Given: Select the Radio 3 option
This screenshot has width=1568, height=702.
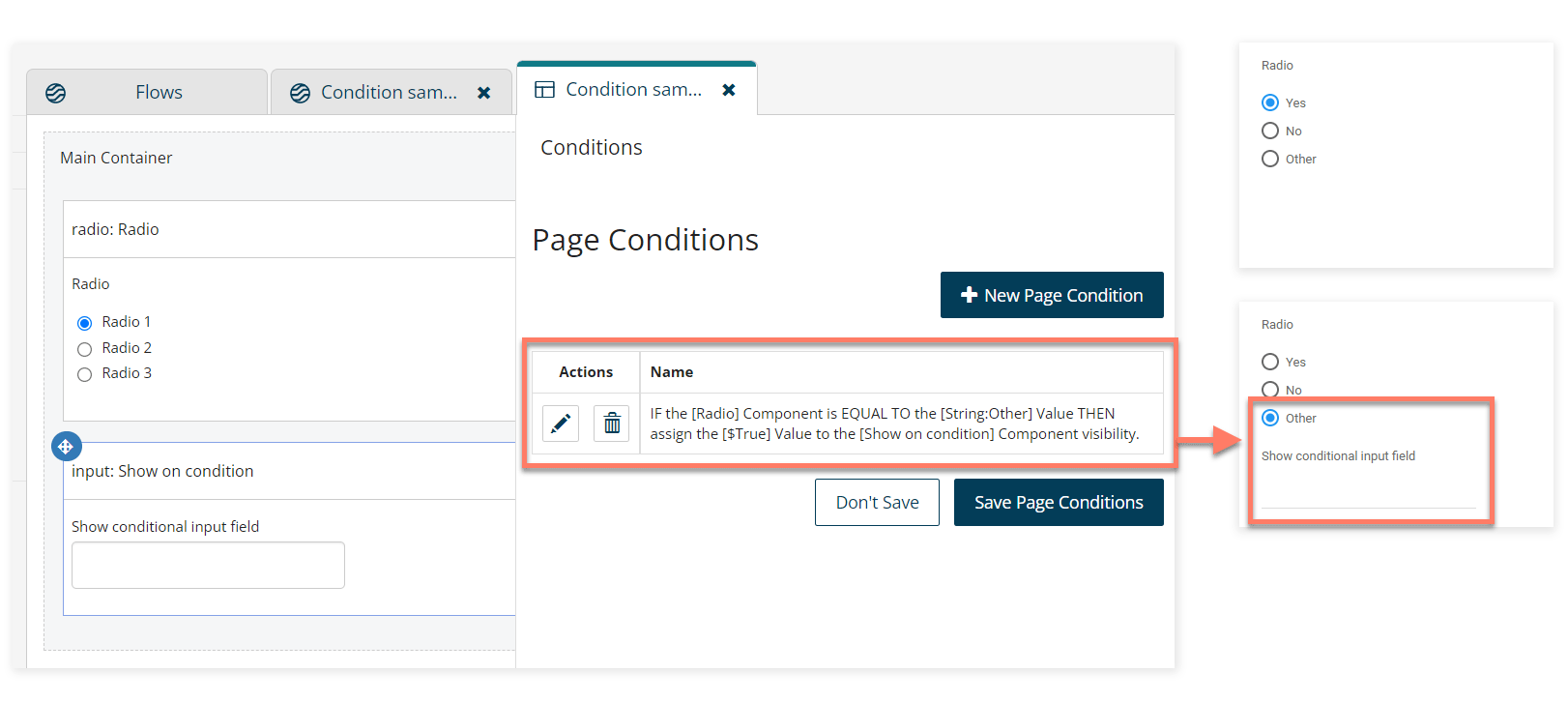Looking at the screenshot, I should [x=85, y=374].
